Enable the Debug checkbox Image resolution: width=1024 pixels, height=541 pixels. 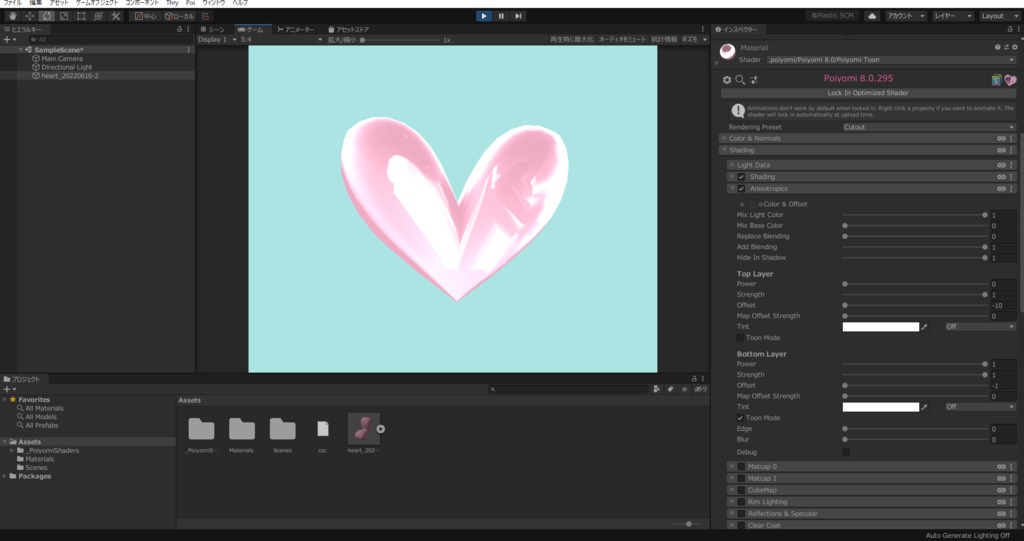pyautogui.click(x=846, y=452)
